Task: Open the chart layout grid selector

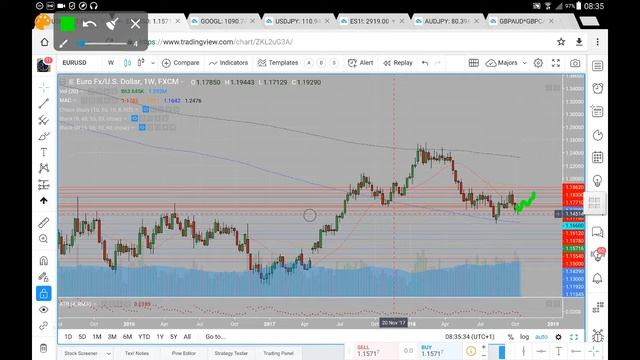Action: (x=473, y=63)
